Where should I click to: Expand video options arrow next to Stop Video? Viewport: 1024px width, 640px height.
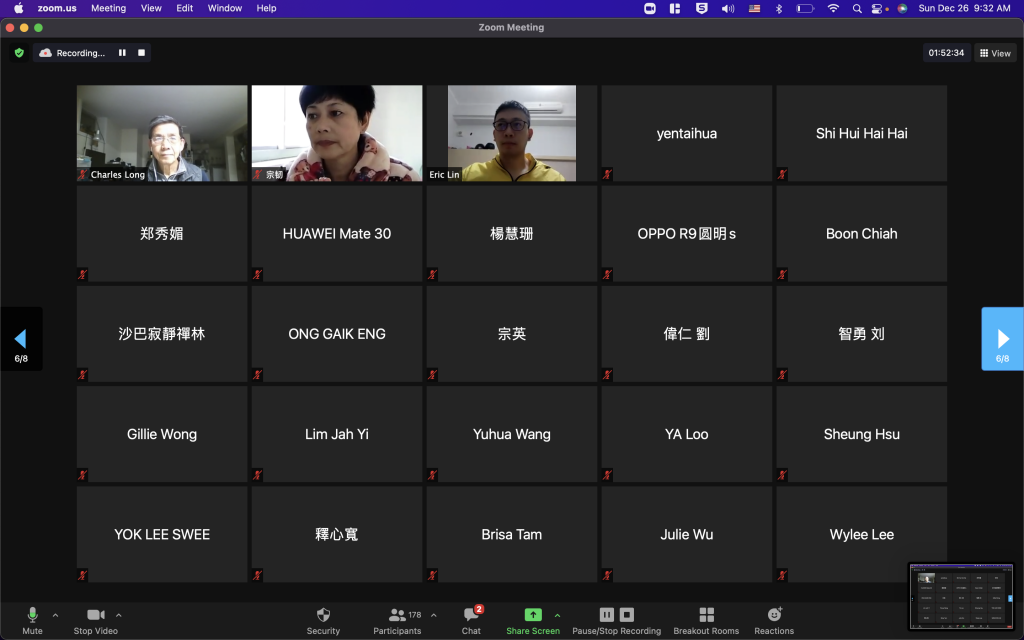(119, 615)
